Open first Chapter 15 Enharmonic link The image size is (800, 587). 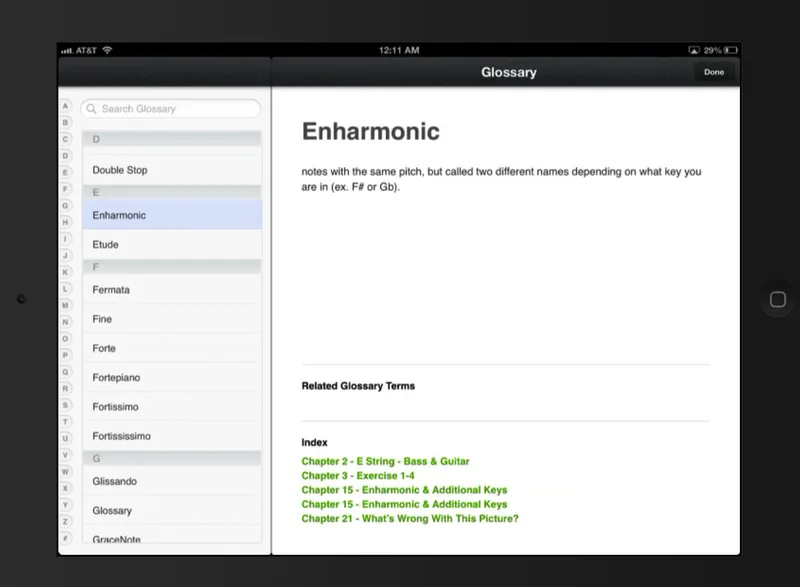[404, 490]
